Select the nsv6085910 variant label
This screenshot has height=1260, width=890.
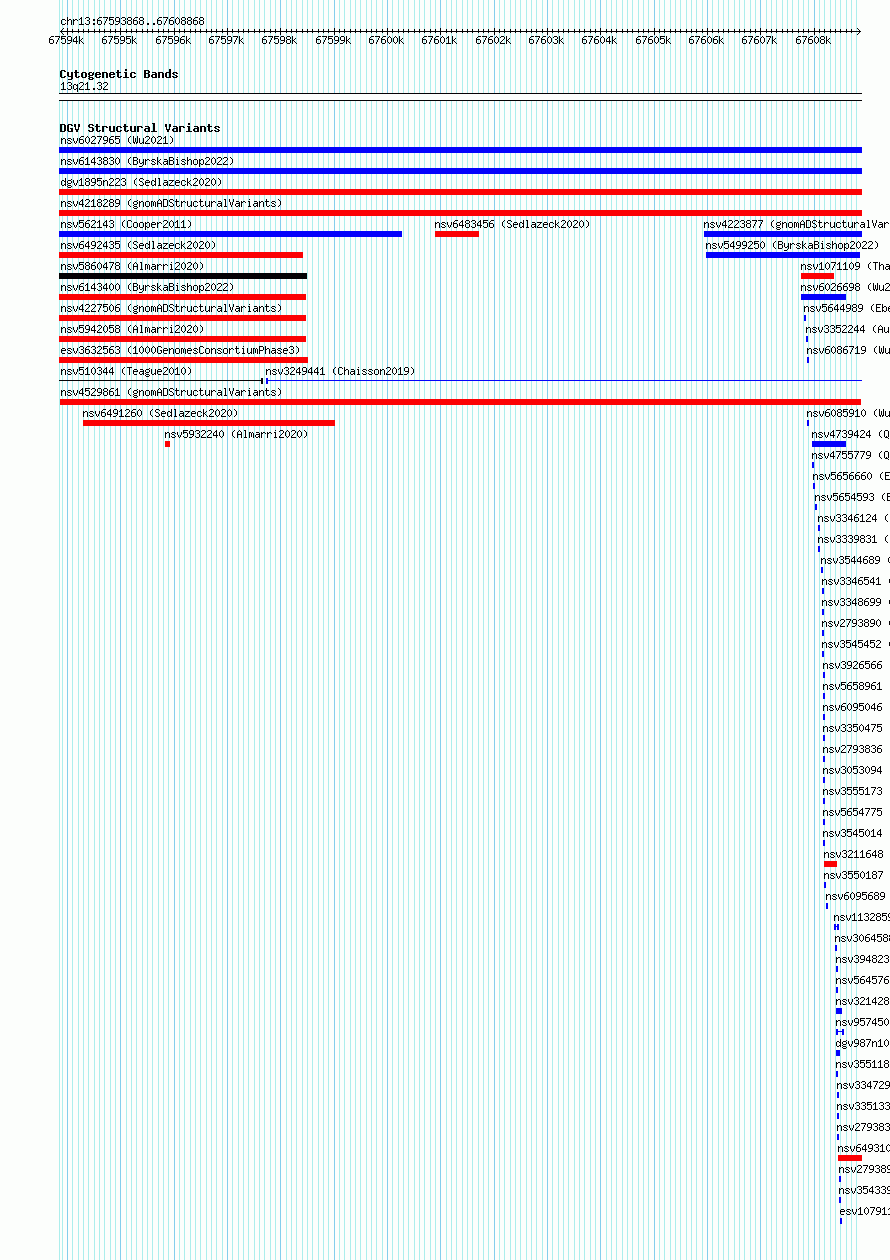(x=848, y=413)
